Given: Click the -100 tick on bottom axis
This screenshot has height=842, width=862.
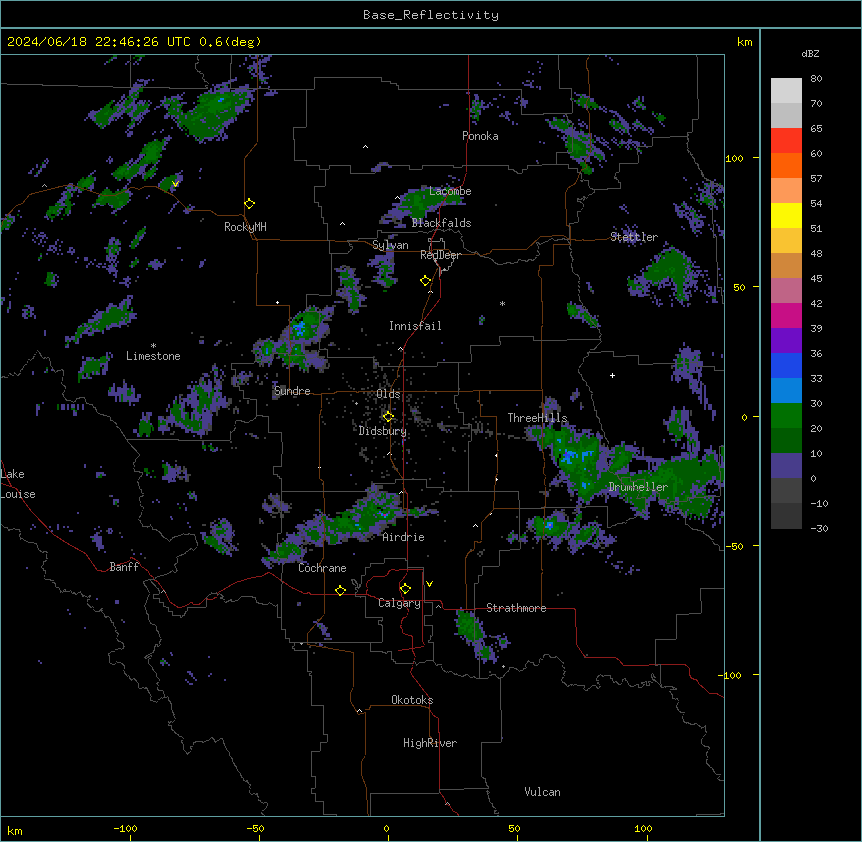Looking at the screenshot, I should point(125,828).
